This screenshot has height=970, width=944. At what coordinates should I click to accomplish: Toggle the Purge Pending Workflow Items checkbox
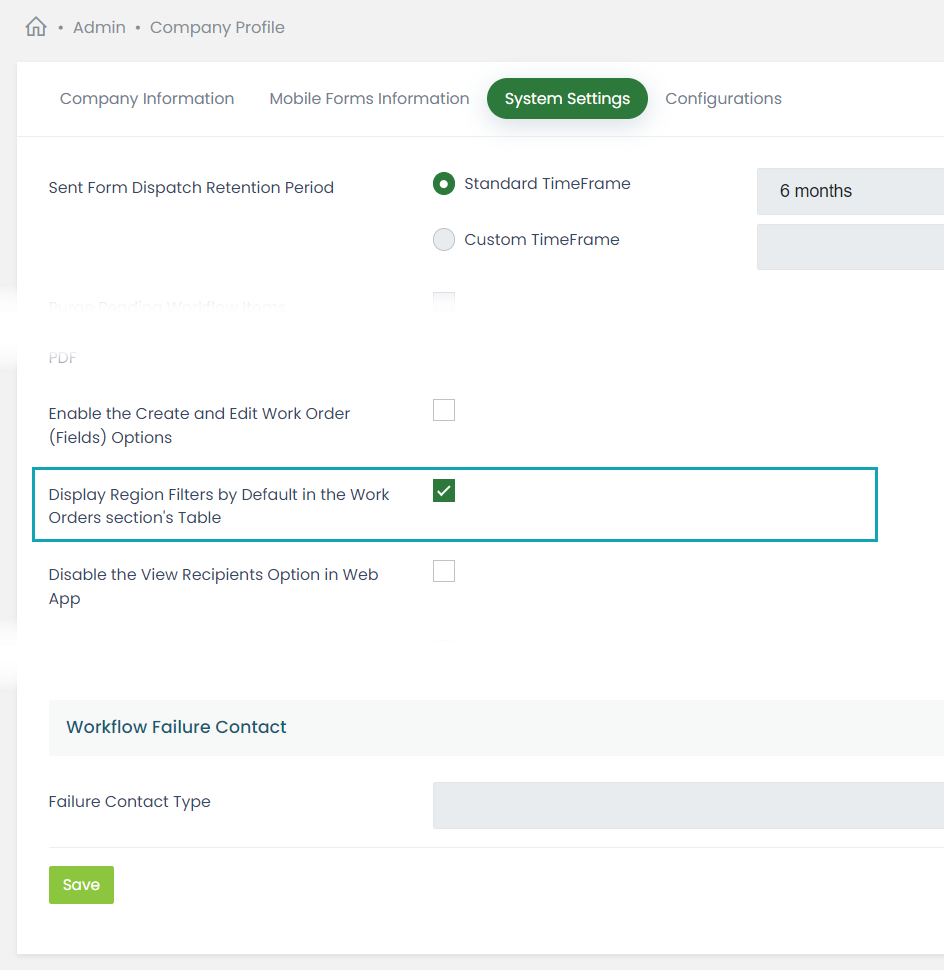[x=444, y=302]
